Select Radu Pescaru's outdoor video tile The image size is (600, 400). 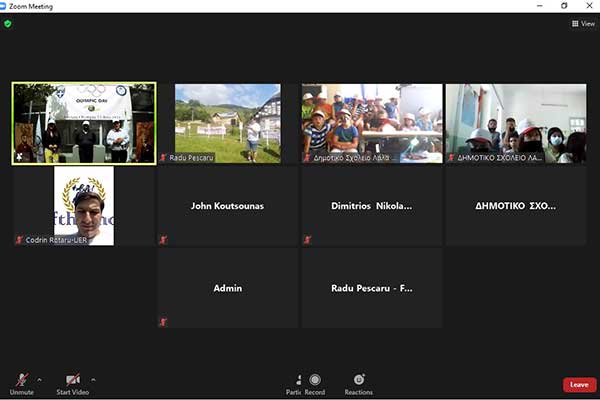coord(228,123)
